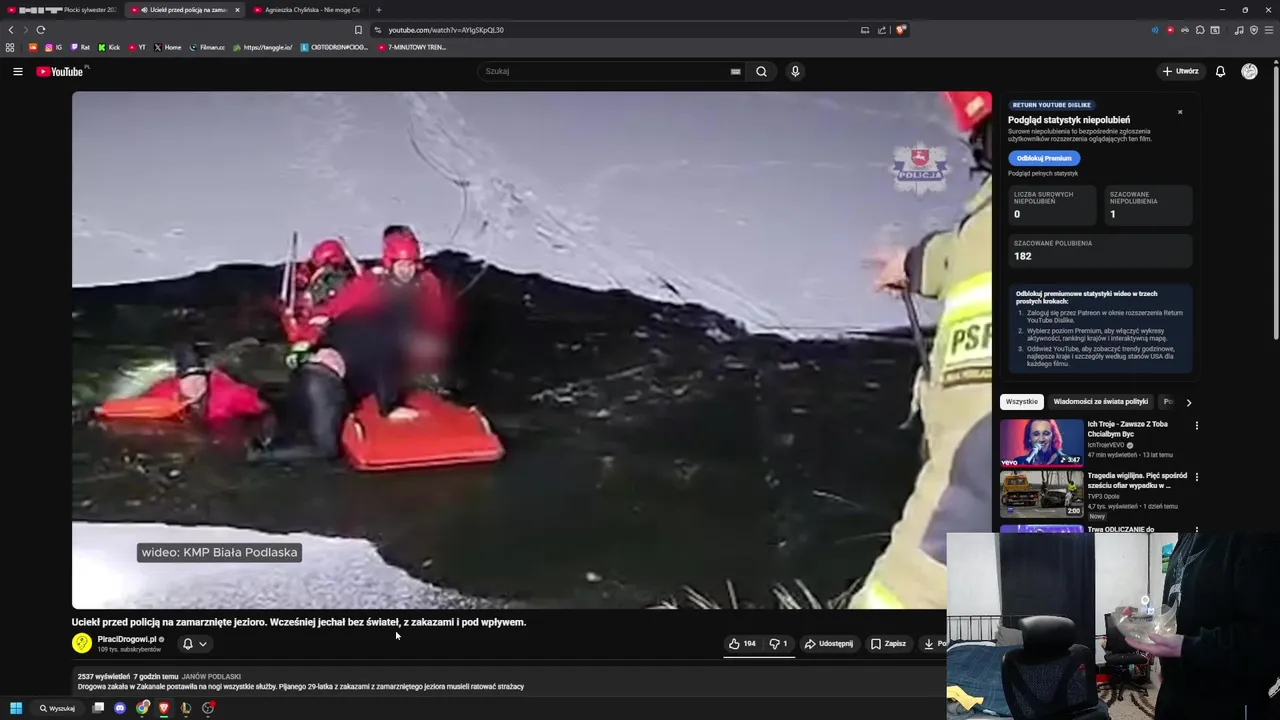Open PiraciDrogowi.pl channel avatar
Screen dimensions: 1280x720
point(82,643)
